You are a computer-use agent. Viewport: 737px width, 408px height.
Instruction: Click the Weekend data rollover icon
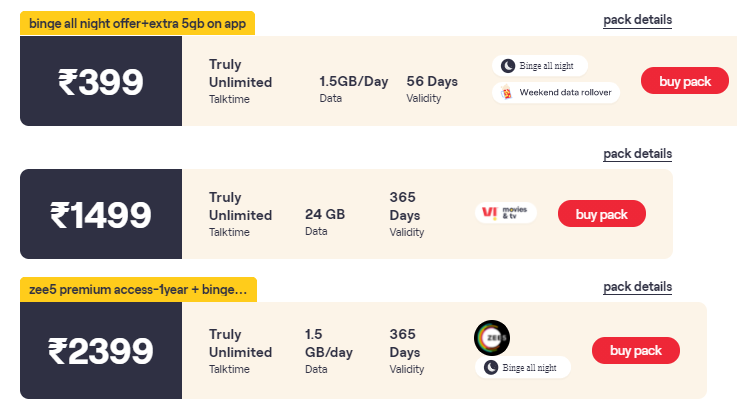tap(506, 92)
